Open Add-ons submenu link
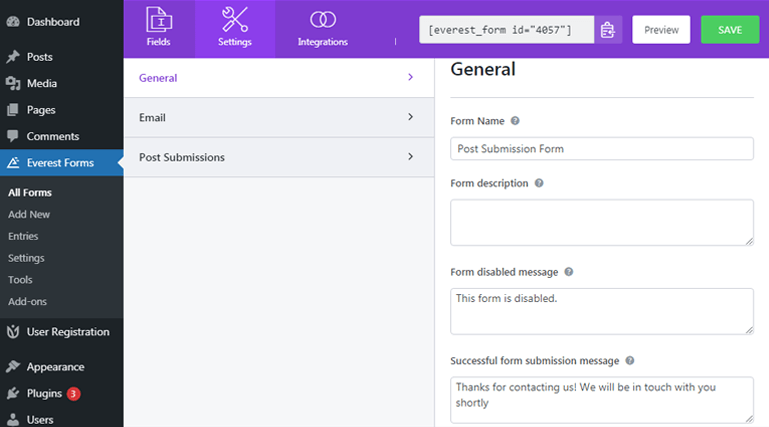This screenshot has height=427, width=769. click(27, 301)
